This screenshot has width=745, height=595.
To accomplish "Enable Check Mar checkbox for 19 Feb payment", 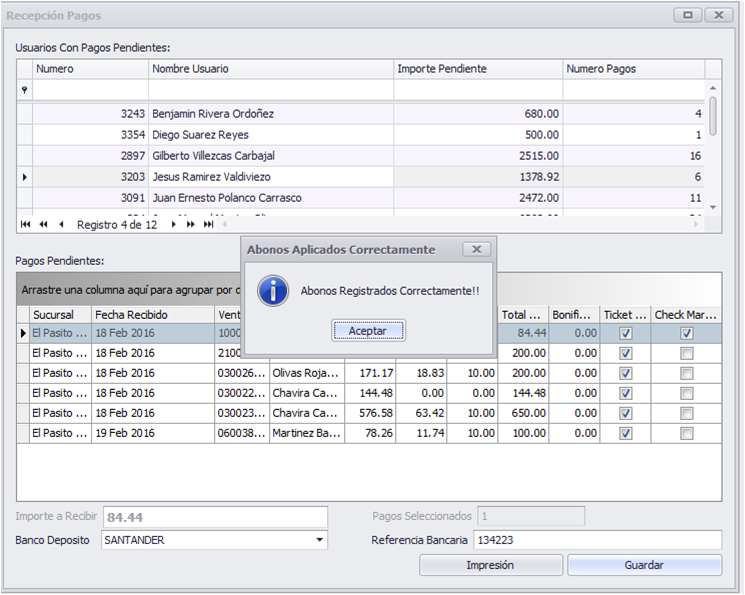I will click(x=686, y=433).
